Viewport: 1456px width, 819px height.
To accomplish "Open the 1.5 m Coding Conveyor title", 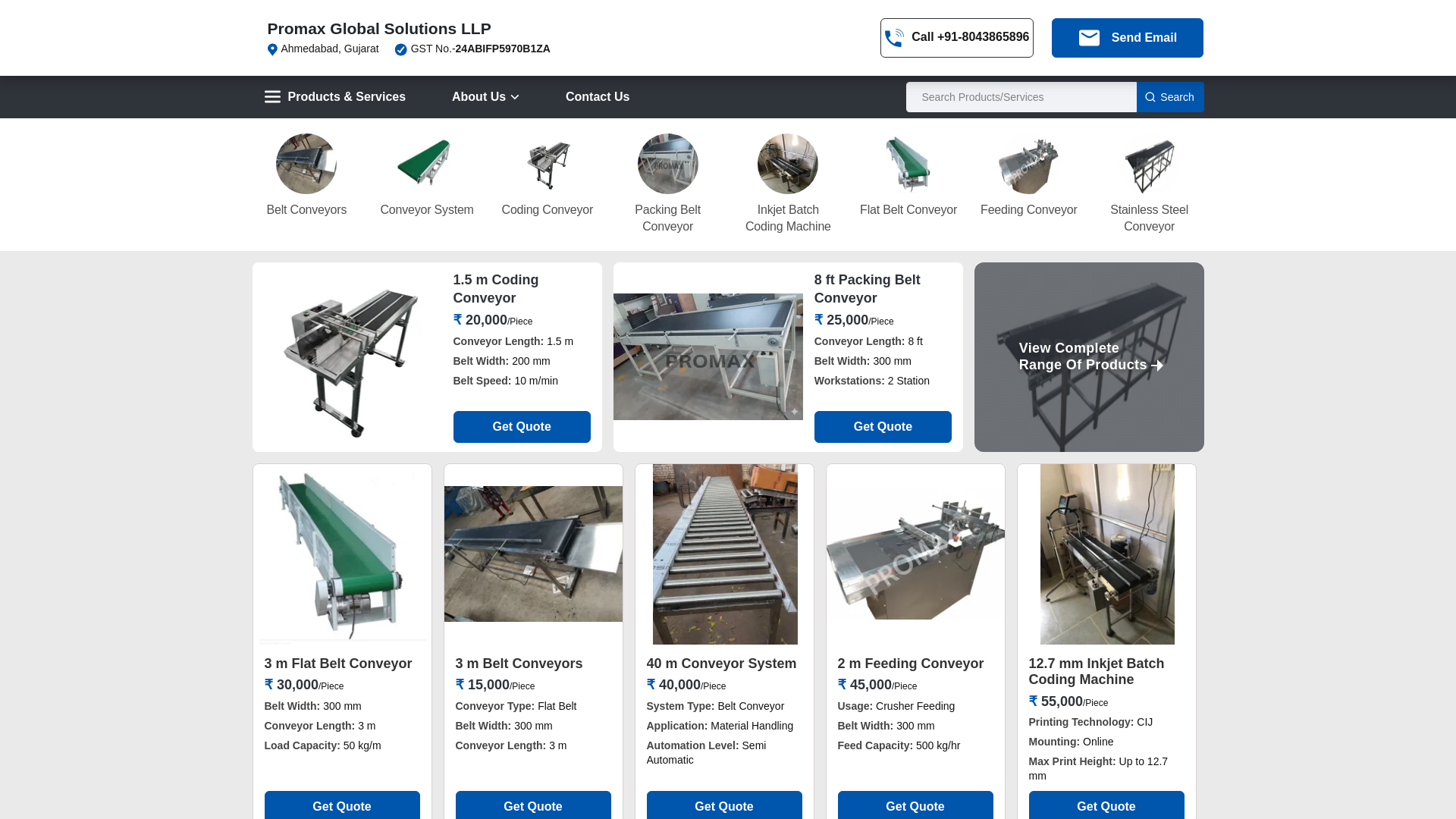I will [x=496, y=289].
